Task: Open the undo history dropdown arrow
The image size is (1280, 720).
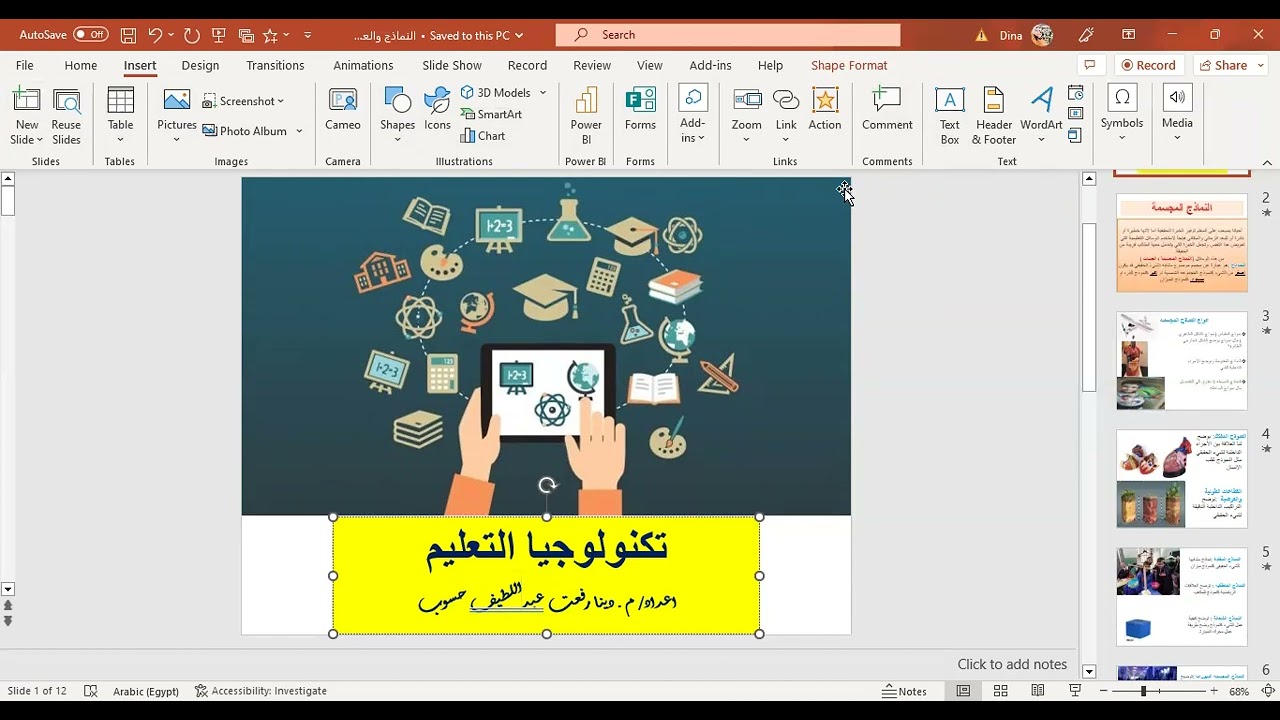Action: [171, 35]
